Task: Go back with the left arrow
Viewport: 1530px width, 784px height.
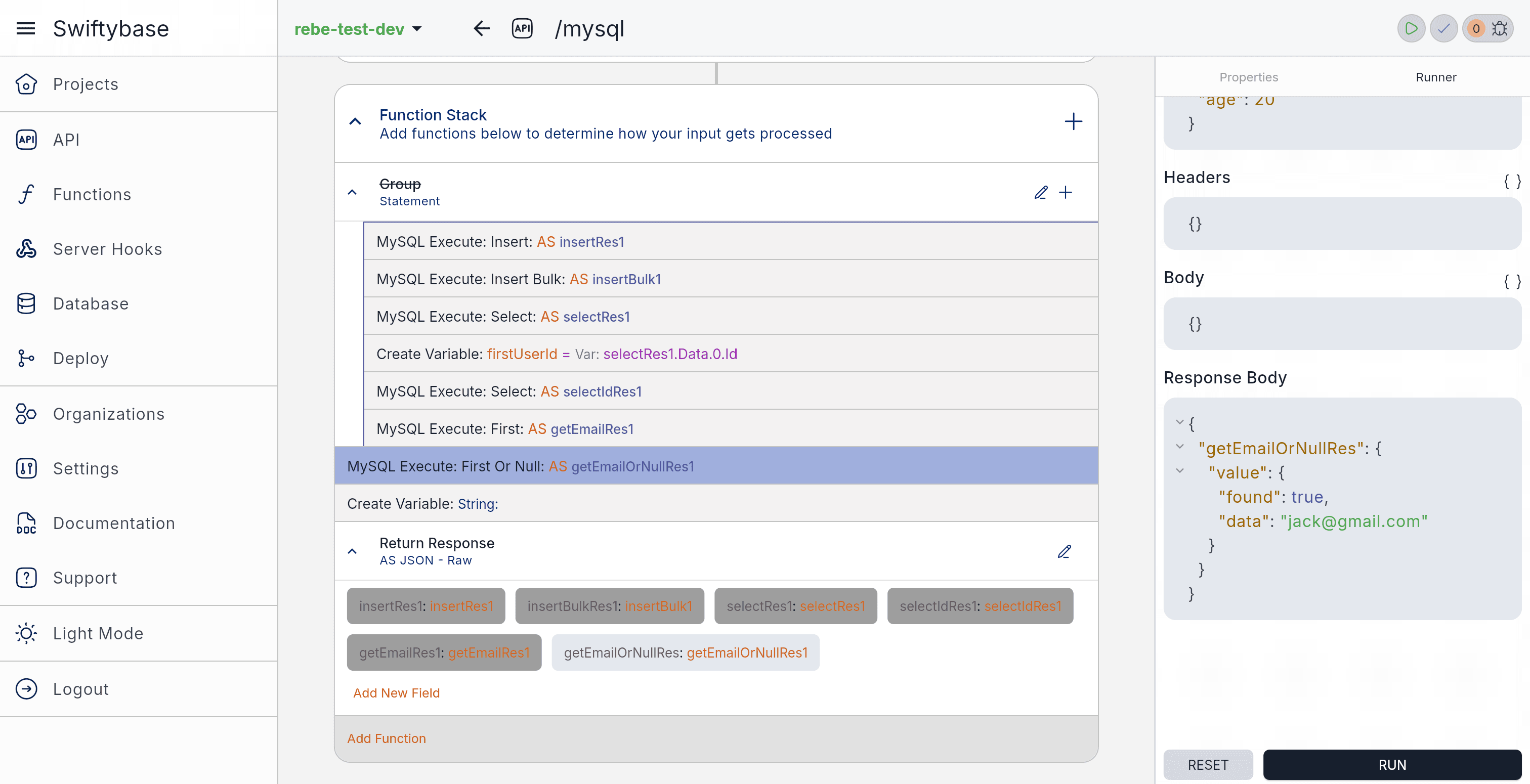Action: [482, 28]
